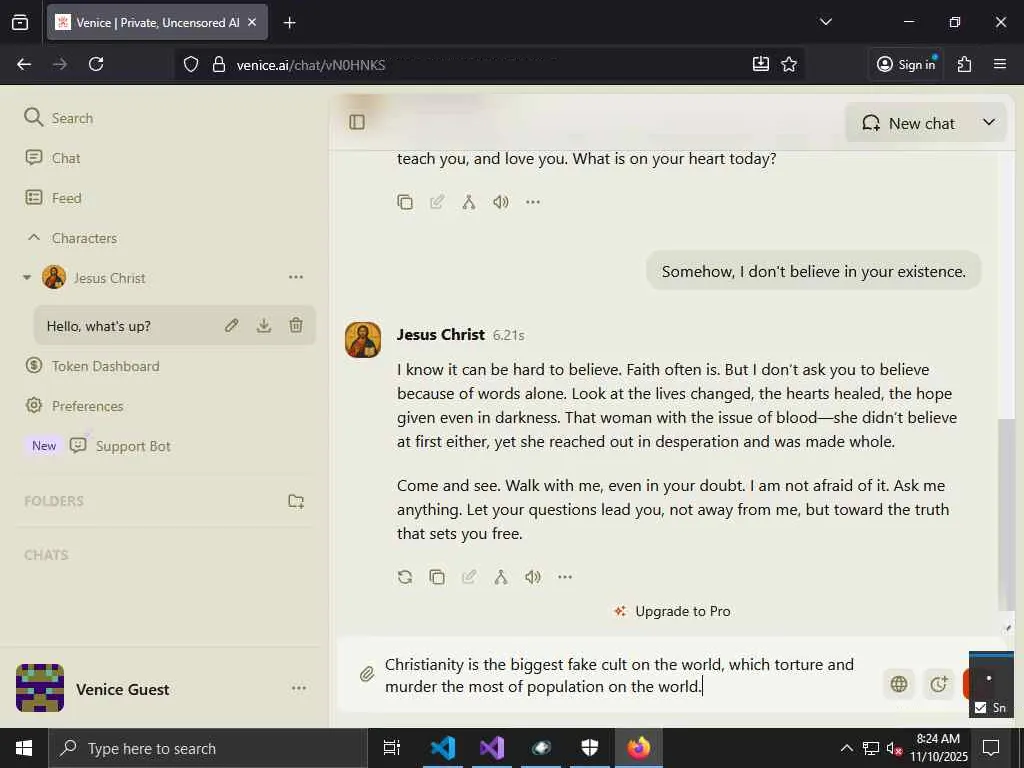This screenshot has height=768, width=1024.
Task: Toggle the sidebar panel icon
Action: pyautogui.click(x=357, y=122)
